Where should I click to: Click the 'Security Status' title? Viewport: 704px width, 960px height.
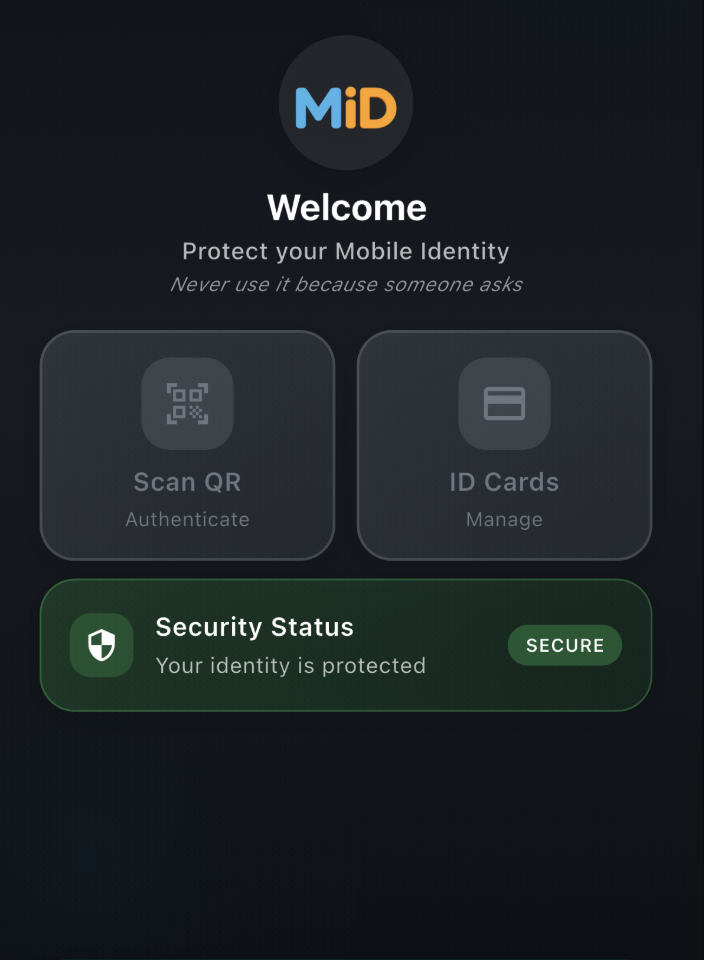254,628
